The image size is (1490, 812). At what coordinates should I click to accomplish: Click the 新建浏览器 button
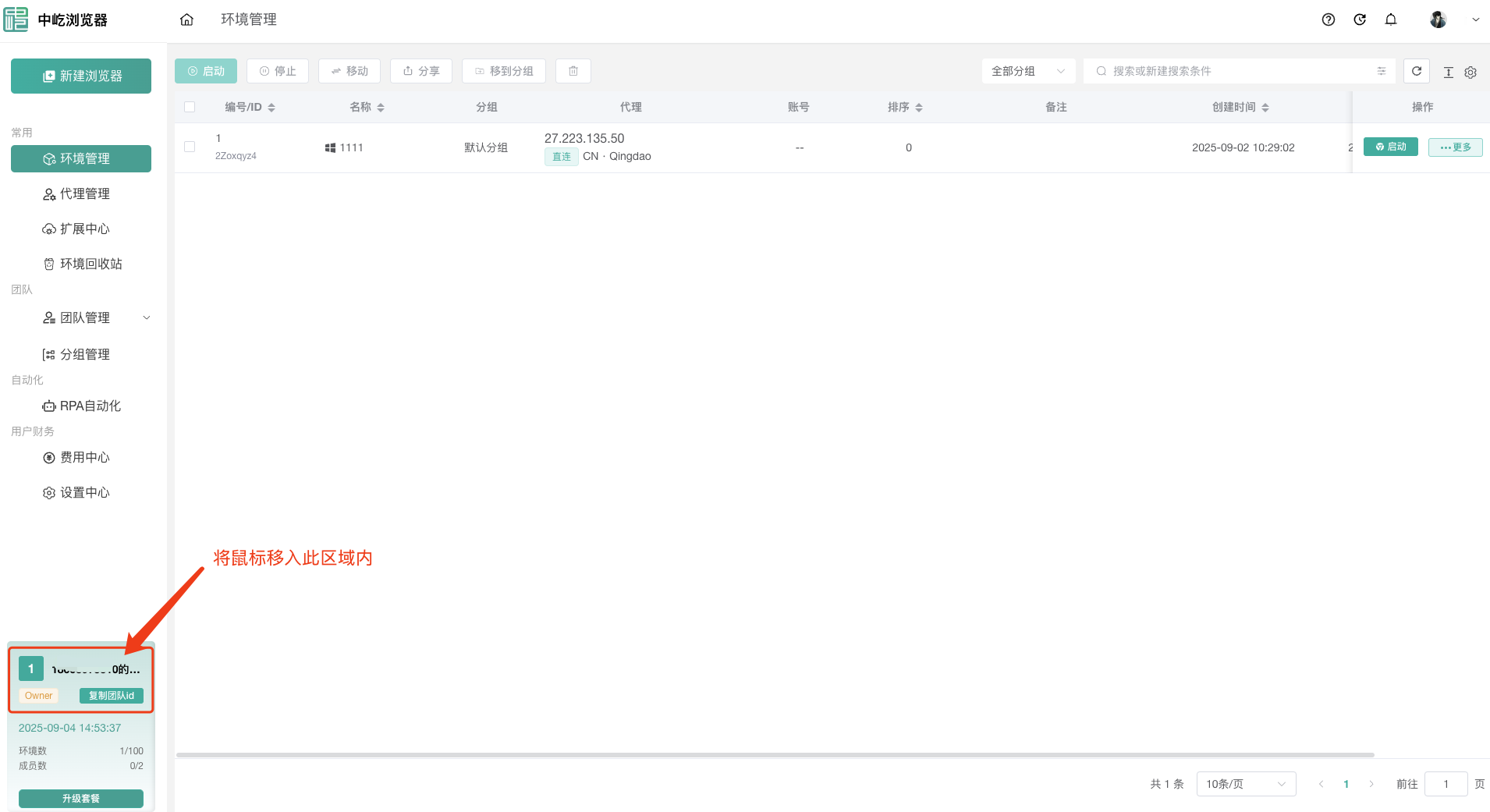click(x=81, y=76)
